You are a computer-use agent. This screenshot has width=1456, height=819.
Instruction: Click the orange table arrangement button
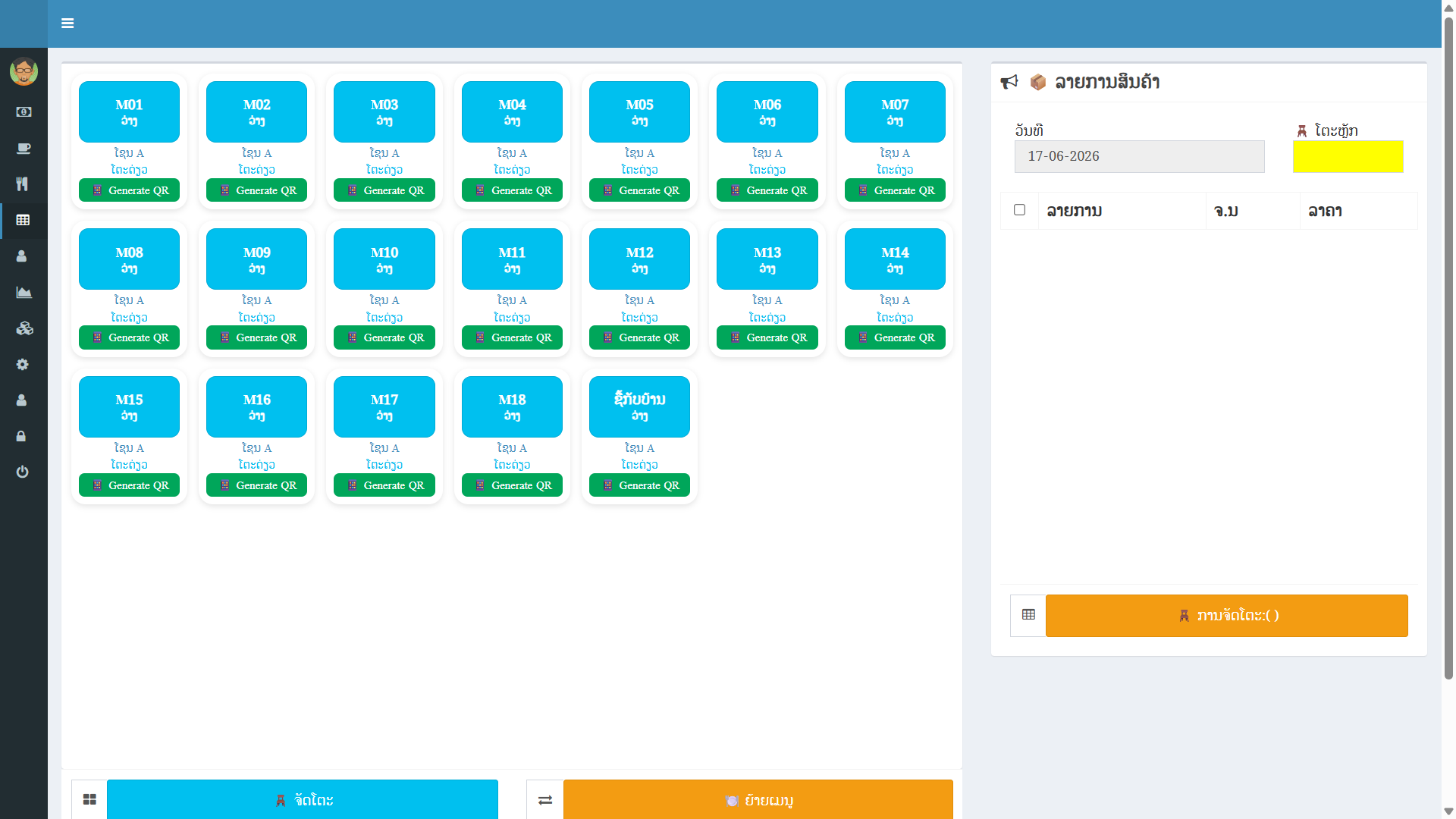pos(1226,616)
